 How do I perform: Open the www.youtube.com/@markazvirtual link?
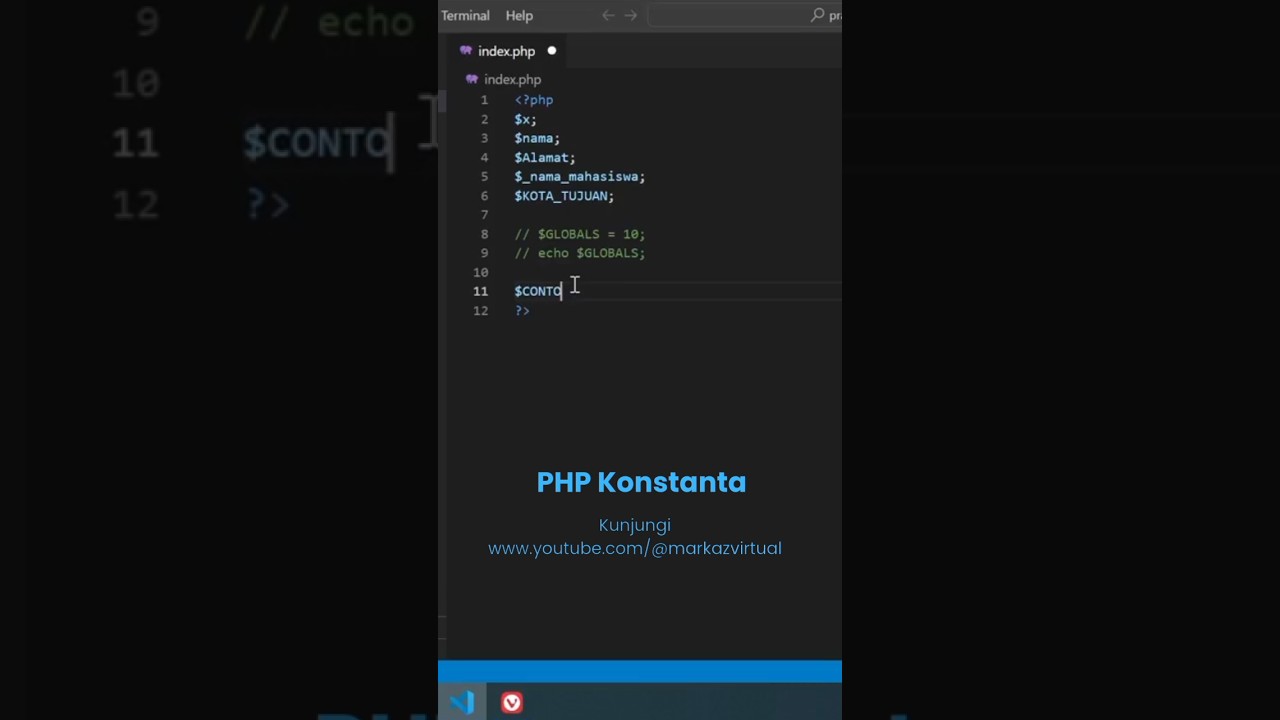click(635, 548)
